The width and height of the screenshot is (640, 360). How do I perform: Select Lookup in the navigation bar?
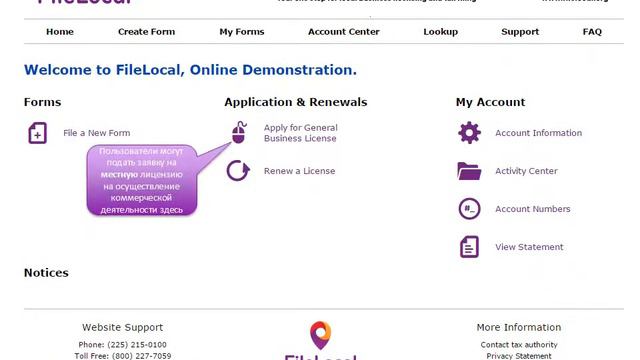441,32
